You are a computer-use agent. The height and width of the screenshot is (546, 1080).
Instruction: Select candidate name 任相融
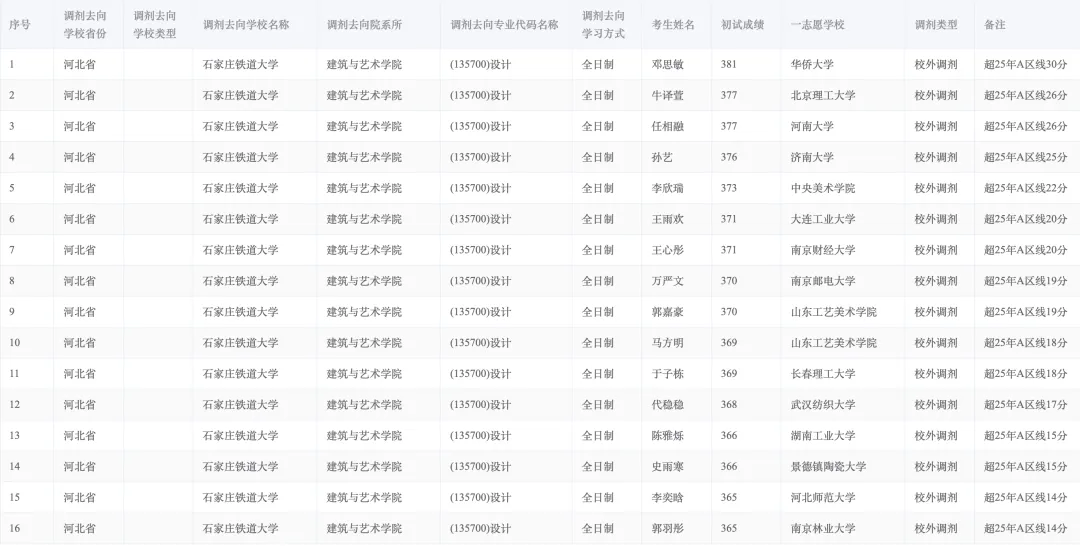(x=667, y=127)
